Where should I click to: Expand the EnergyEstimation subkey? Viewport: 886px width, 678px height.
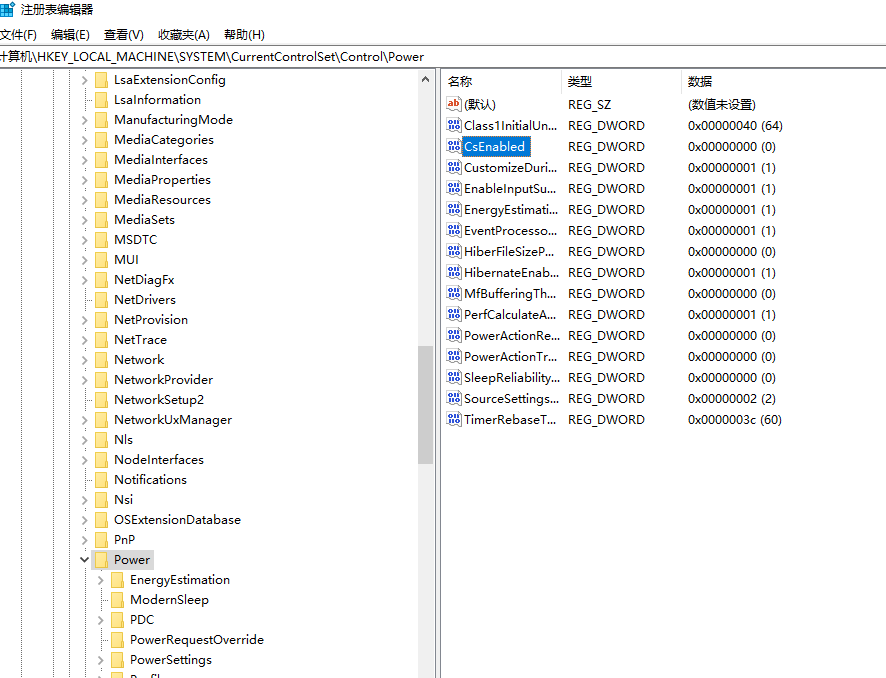coord(101,580)
